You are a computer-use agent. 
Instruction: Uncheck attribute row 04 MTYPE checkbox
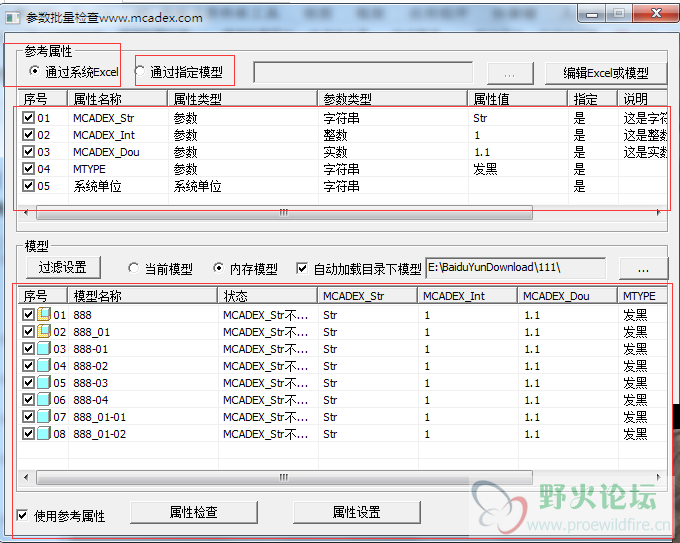pyautogui.click(x=28, y=168)
